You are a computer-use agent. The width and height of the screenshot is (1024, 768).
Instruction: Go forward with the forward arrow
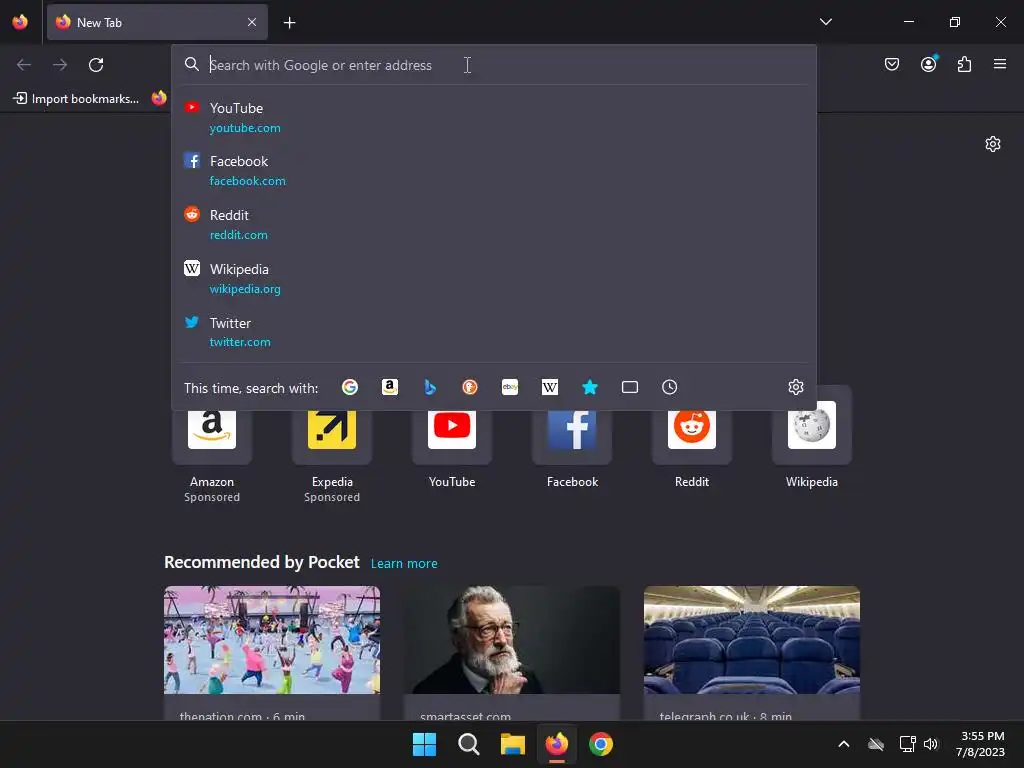pyautogui.click(x=60, y=65)
